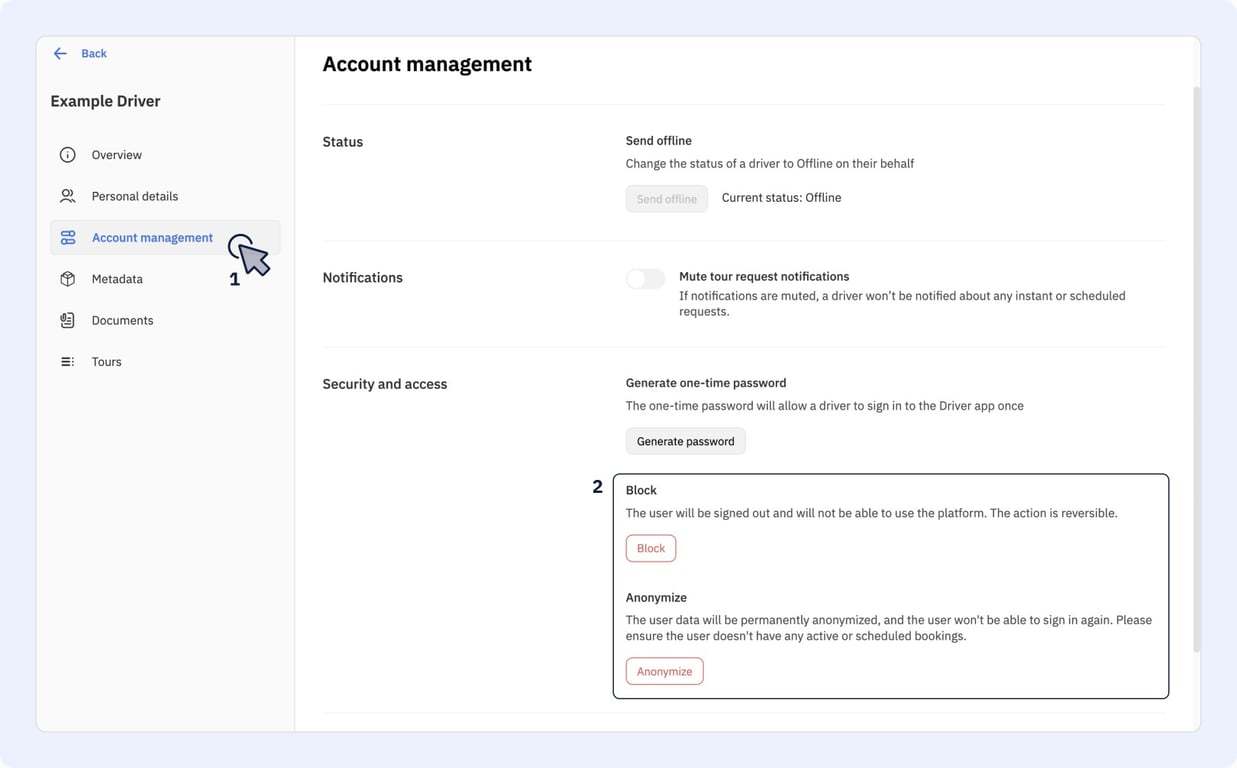Click the Tours list icon
Screen dimensions: 1237x768
tap(67, 362)
